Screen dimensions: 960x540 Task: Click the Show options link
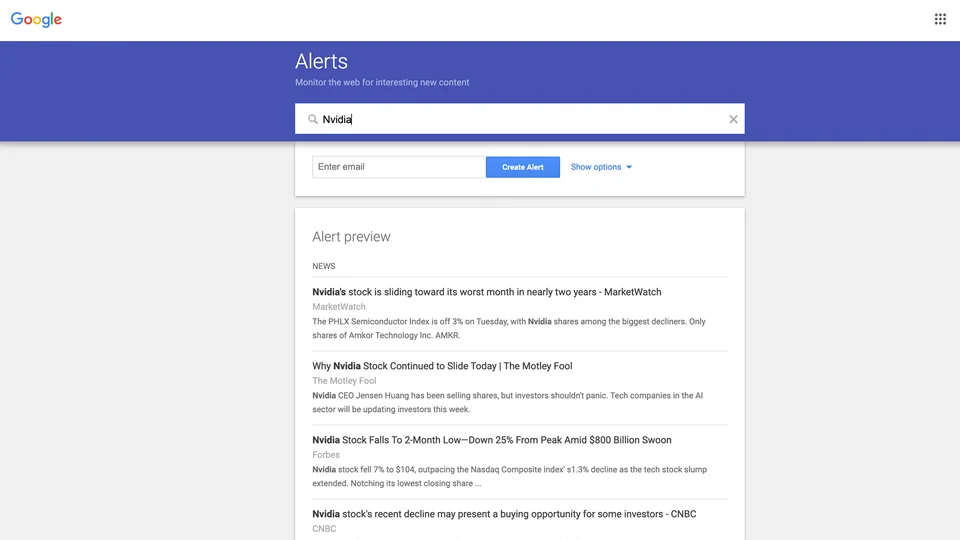pos(596,167)
